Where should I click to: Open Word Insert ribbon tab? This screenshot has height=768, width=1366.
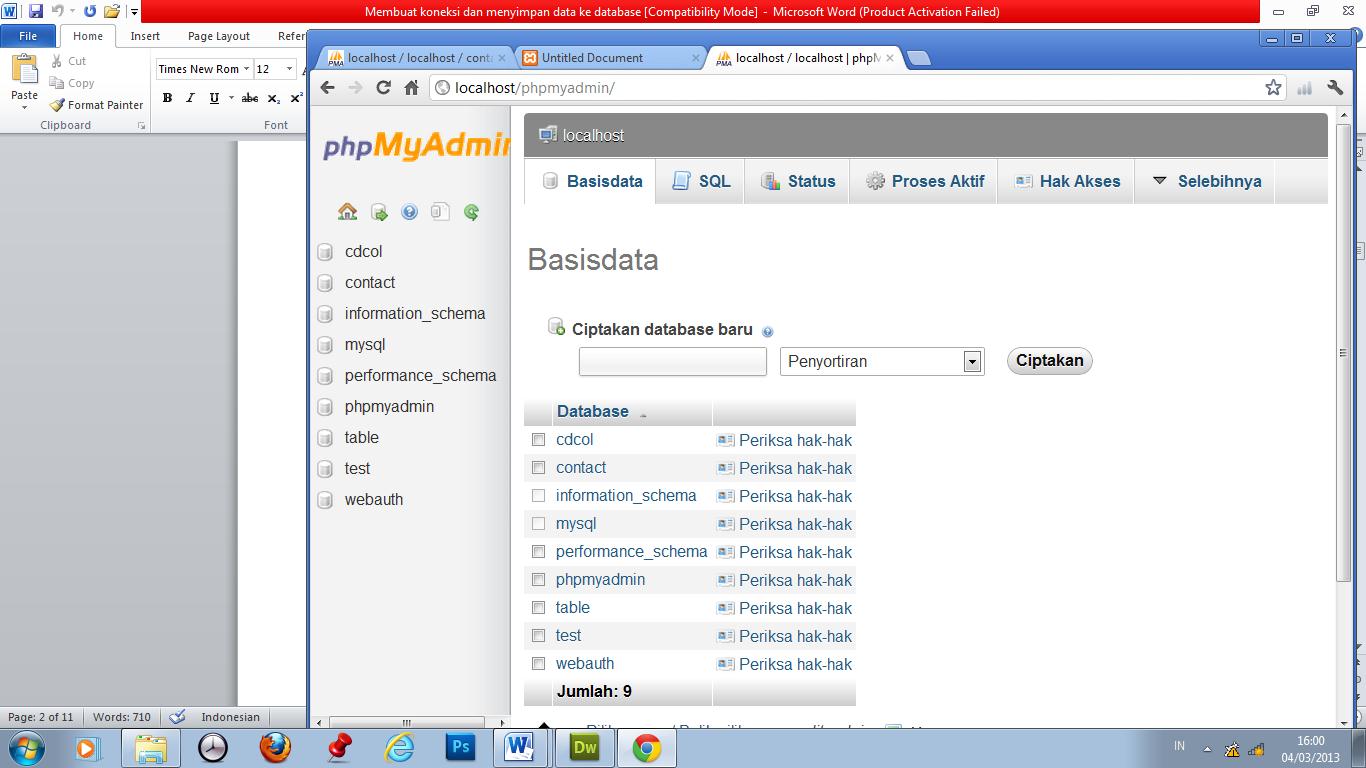[x=145, y=36]
